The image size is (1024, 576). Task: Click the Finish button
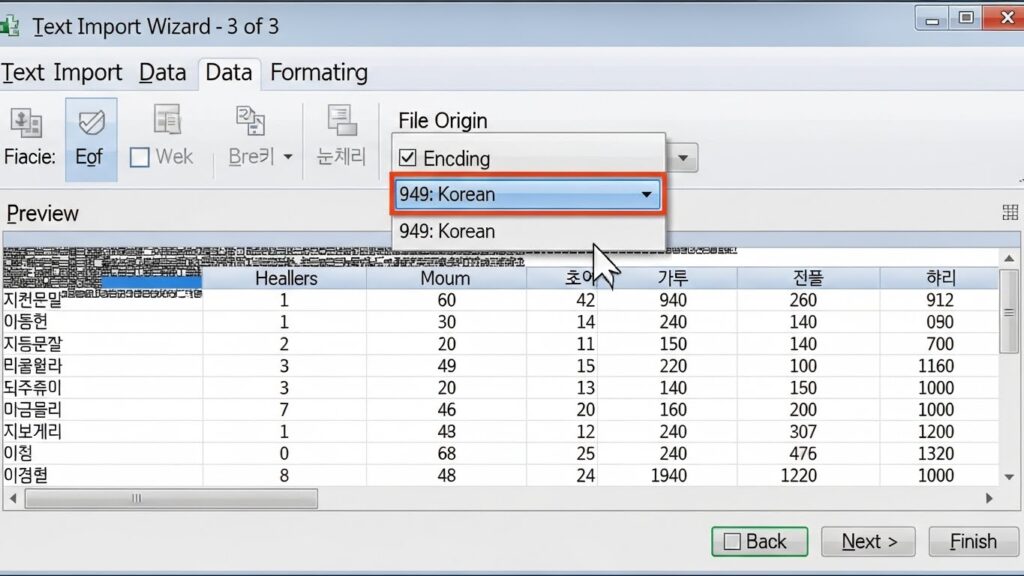(x=972, y=541)
